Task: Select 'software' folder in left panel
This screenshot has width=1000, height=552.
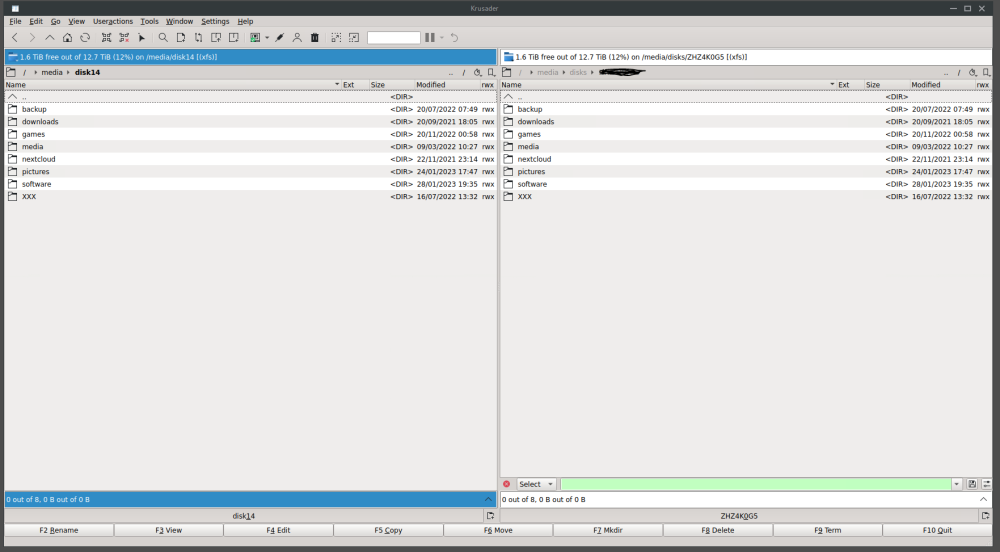Action: pos(251,184)
